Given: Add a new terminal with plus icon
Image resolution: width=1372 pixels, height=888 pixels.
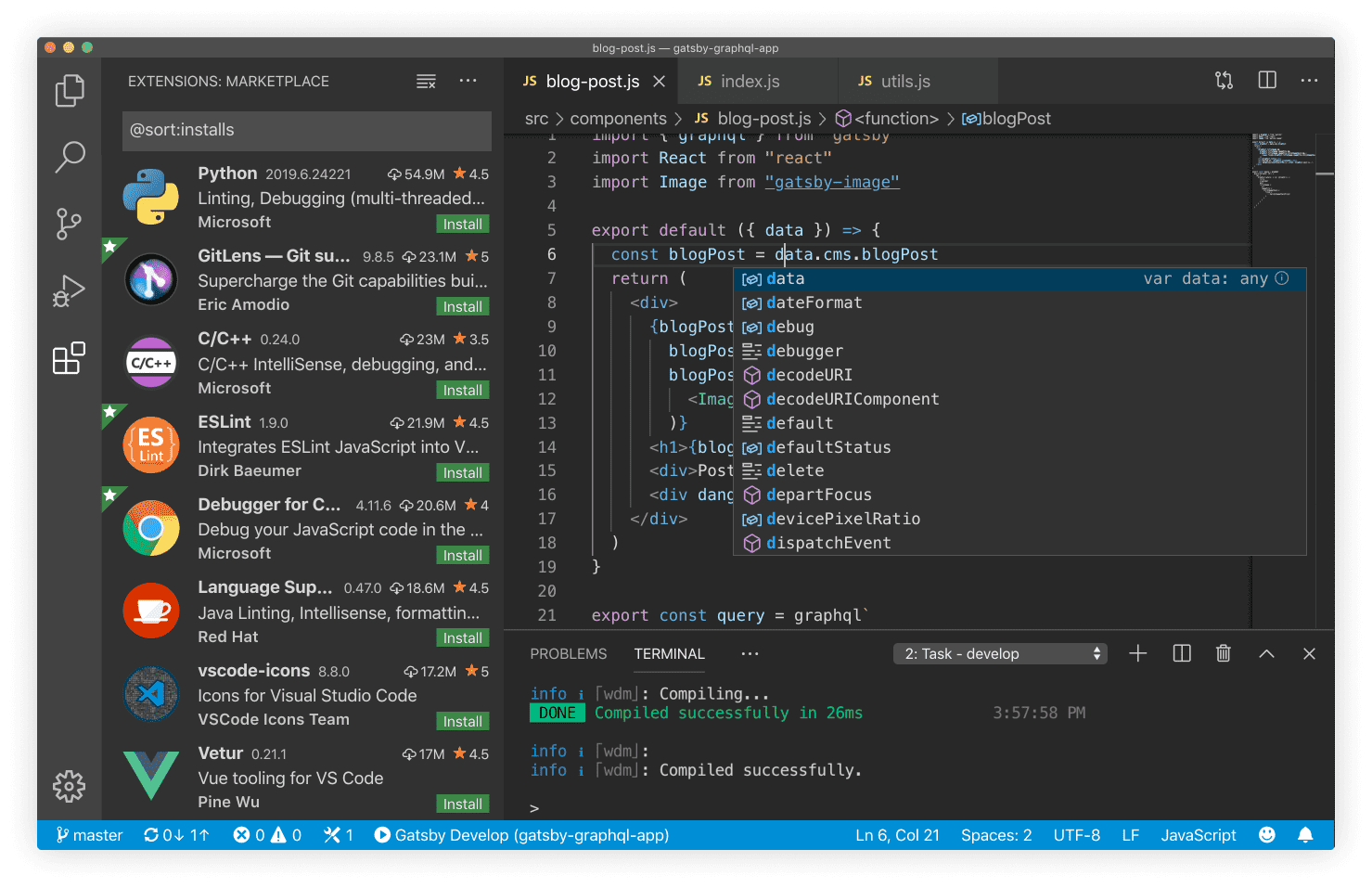Looking at the screenshot, I should (1138, 654).
